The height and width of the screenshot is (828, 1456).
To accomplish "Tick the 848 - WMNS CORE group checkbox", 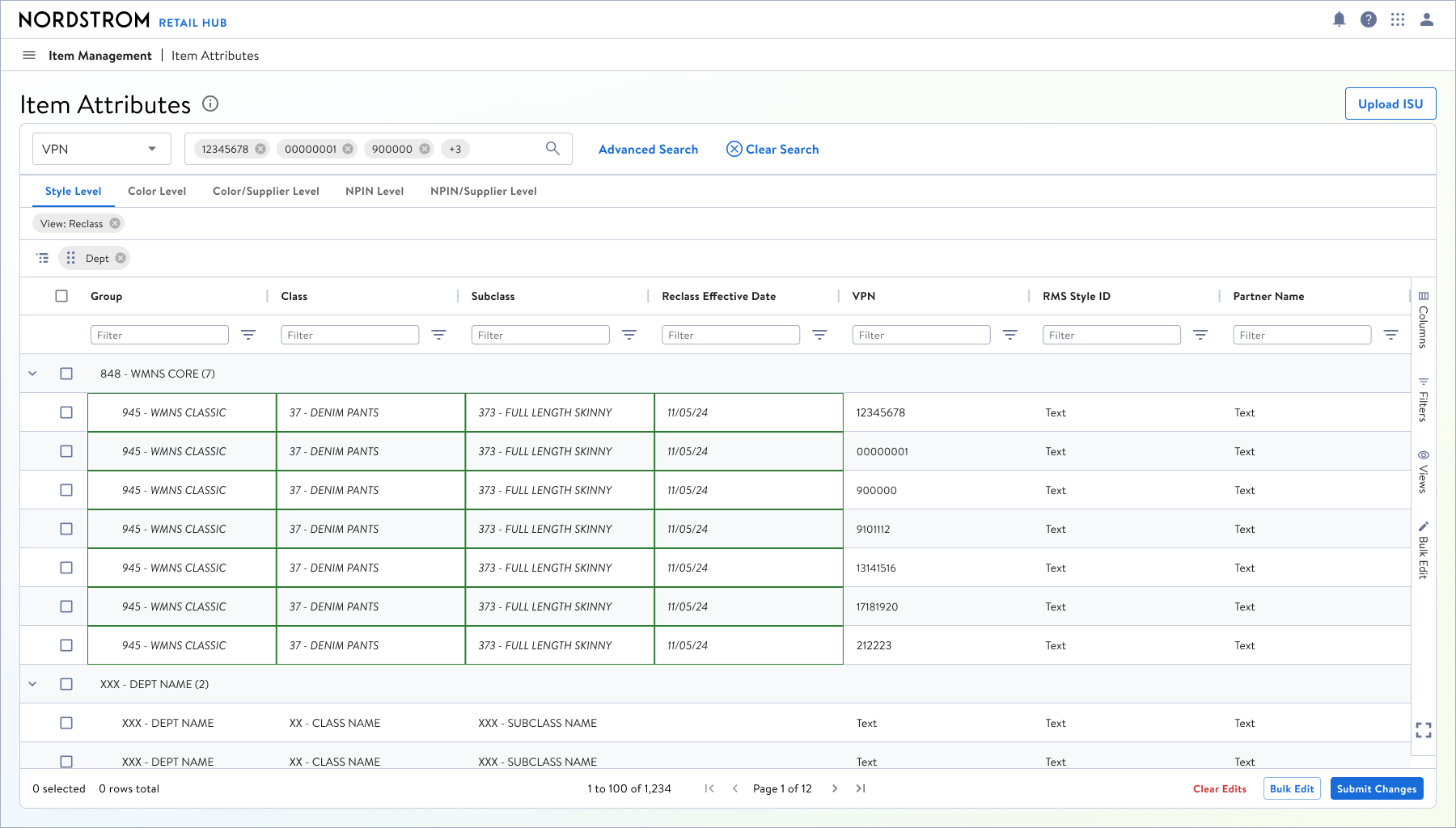I will pos(66,374).
